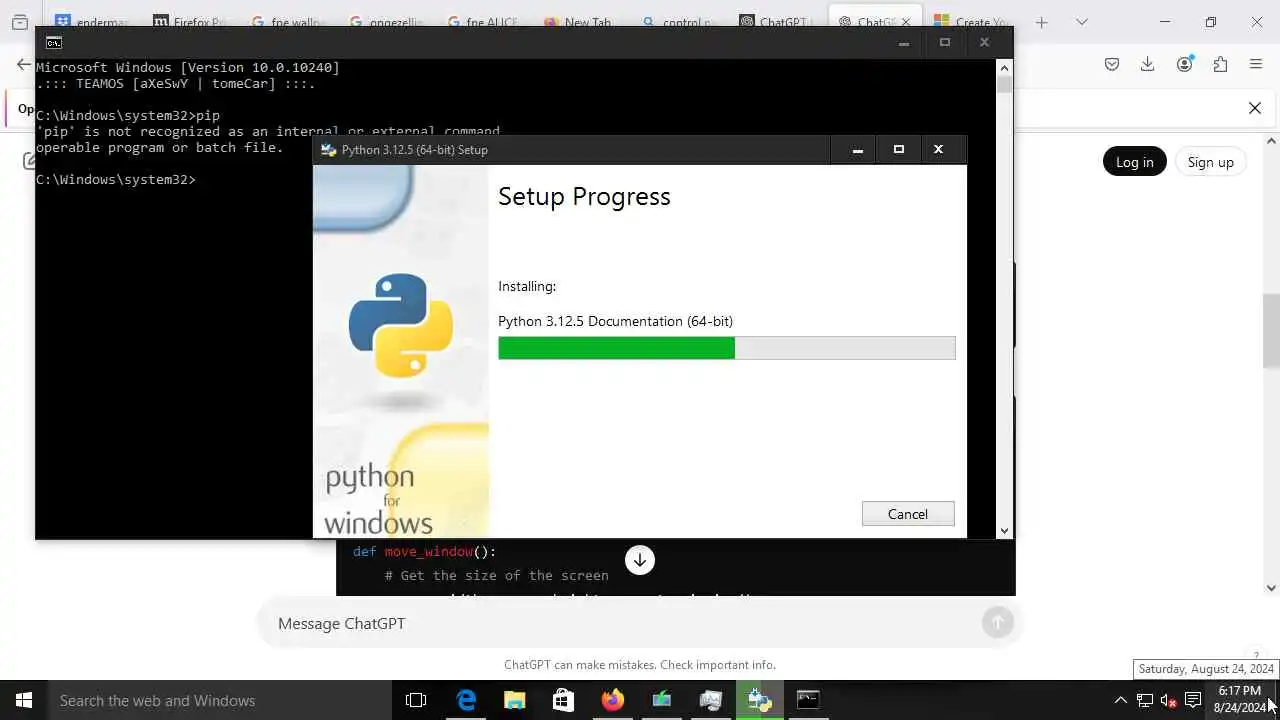The image size is (1280, 720).
Task: Open the Python installer taskbar icon
Action: pos(759,700)
